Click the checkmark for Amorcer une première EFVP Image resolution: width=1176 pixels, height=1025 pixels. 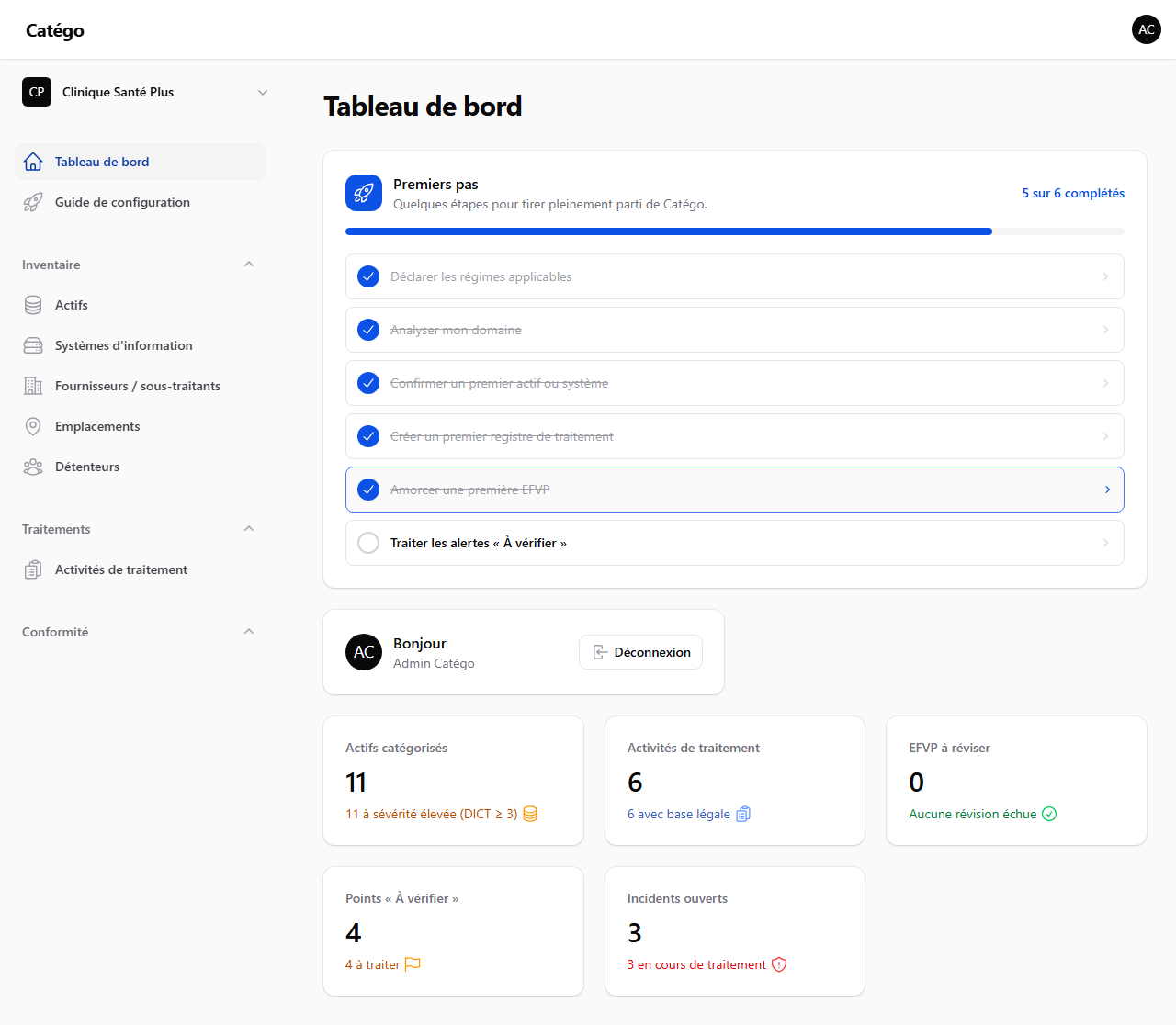(x=368, y=490)
